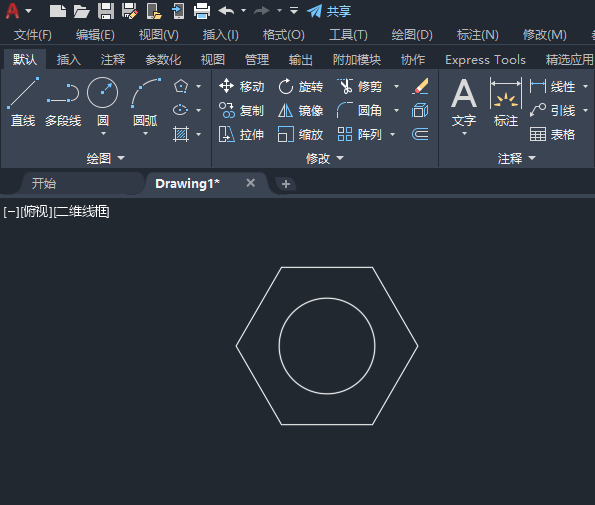
Task: Select the Stretch (拉伸) tool
Action: 241,134
